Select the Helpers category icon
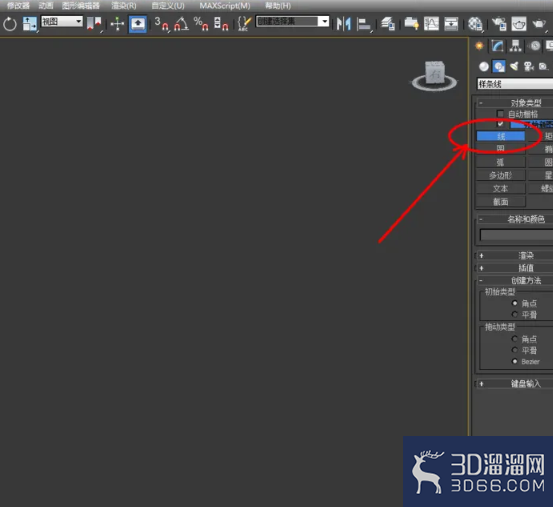This screenshot has height=507, width=553. coord(543,66)
